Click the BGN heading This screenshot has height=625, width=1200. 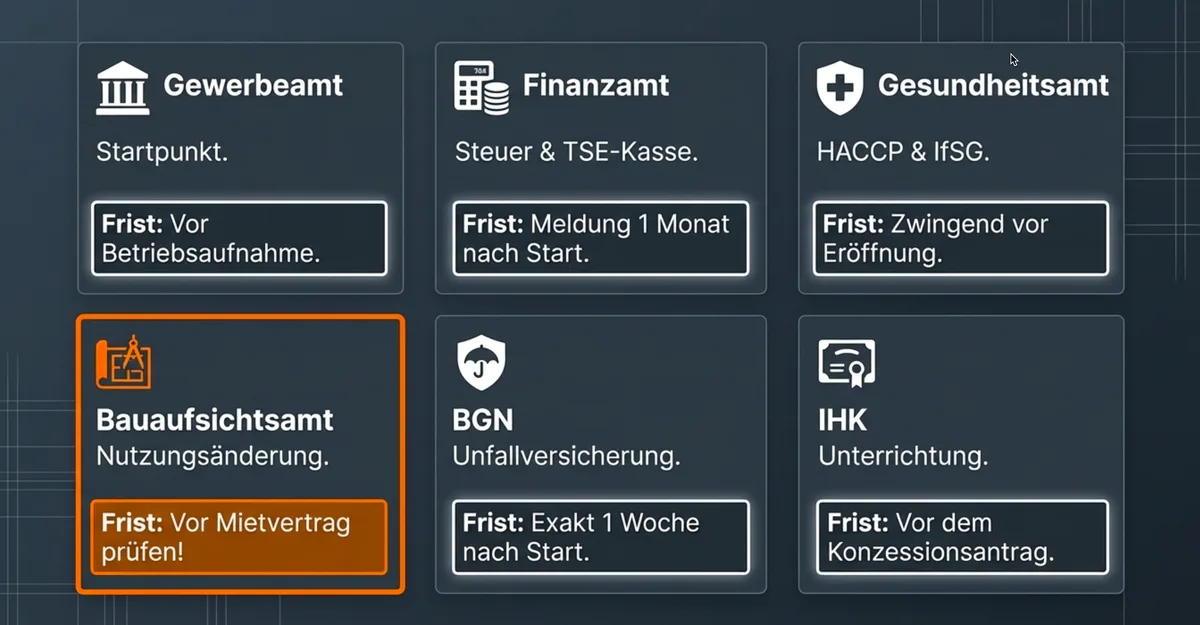(x=483, y=419)
